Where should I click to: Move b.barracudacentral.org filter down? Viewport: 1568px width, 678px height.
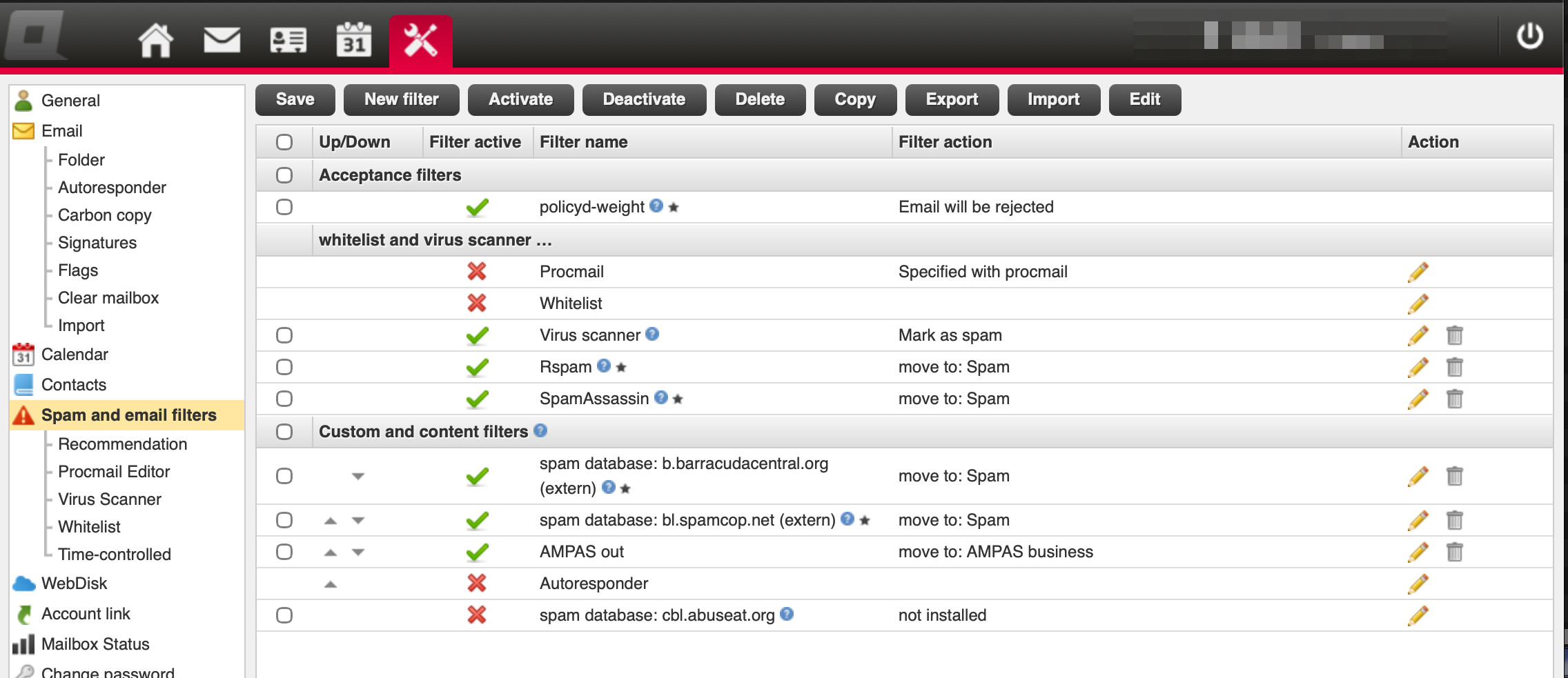pyautogui.click(x=357, y=476)
